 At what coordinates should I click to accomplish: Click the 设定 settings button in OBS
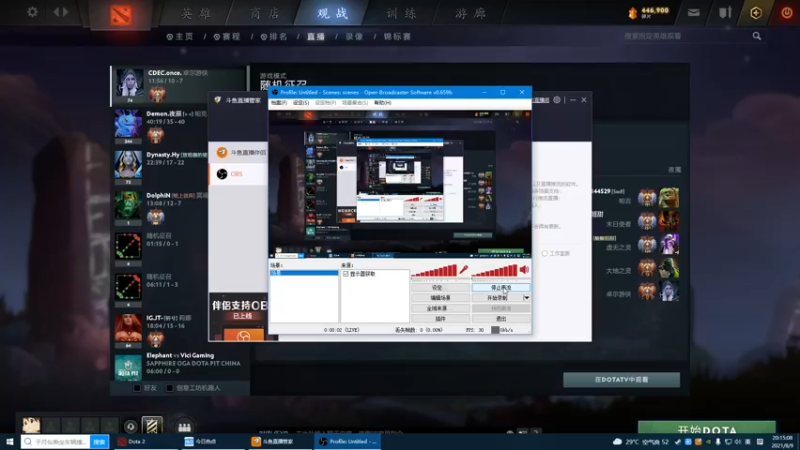[440, 288]
